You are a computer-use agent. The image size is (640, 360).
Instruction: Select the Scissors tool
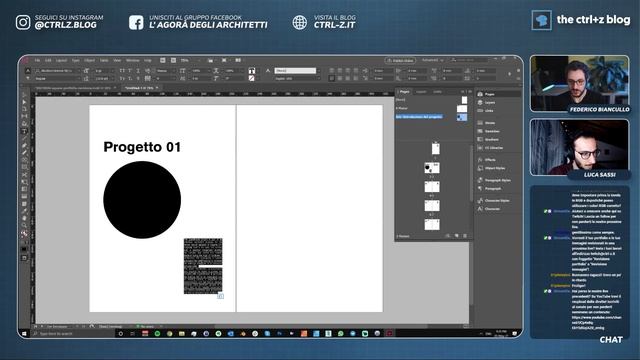24,175
